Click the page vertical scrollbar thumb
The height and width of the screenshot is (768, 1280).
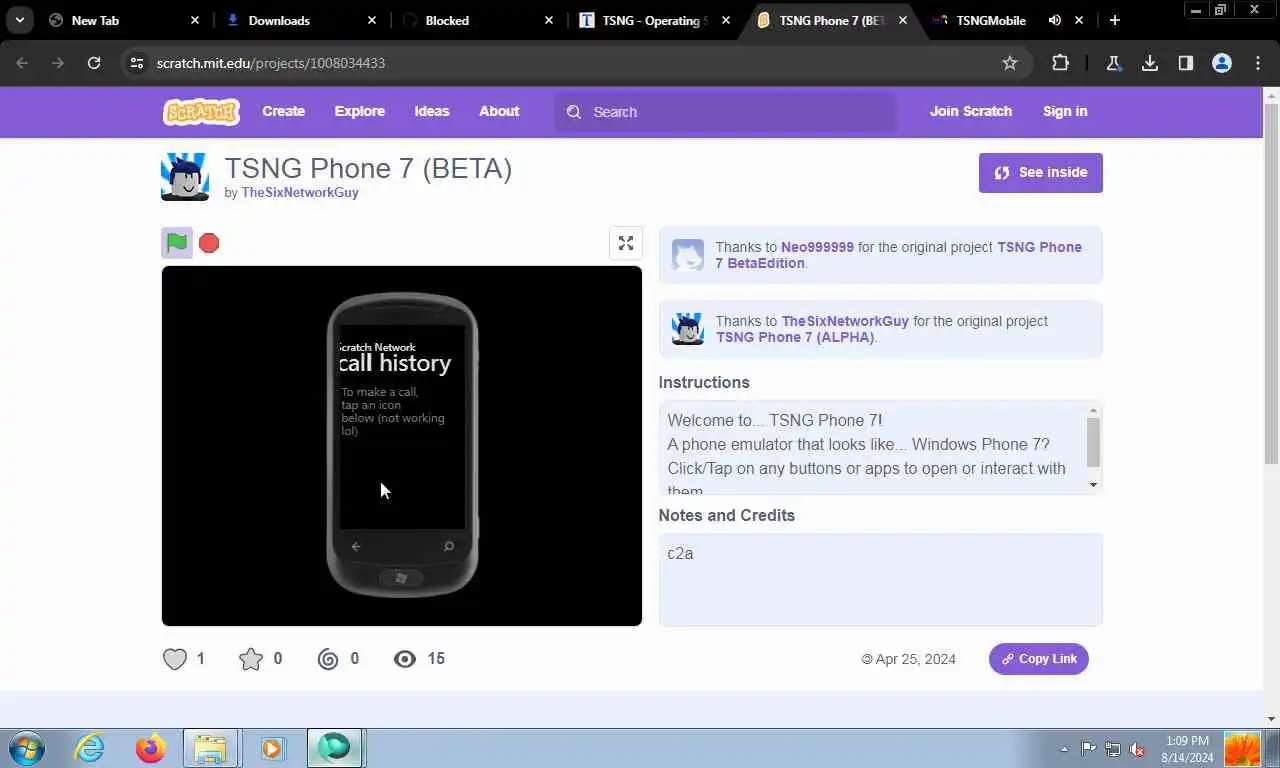pyautogui.click(x=1272, y=282)
